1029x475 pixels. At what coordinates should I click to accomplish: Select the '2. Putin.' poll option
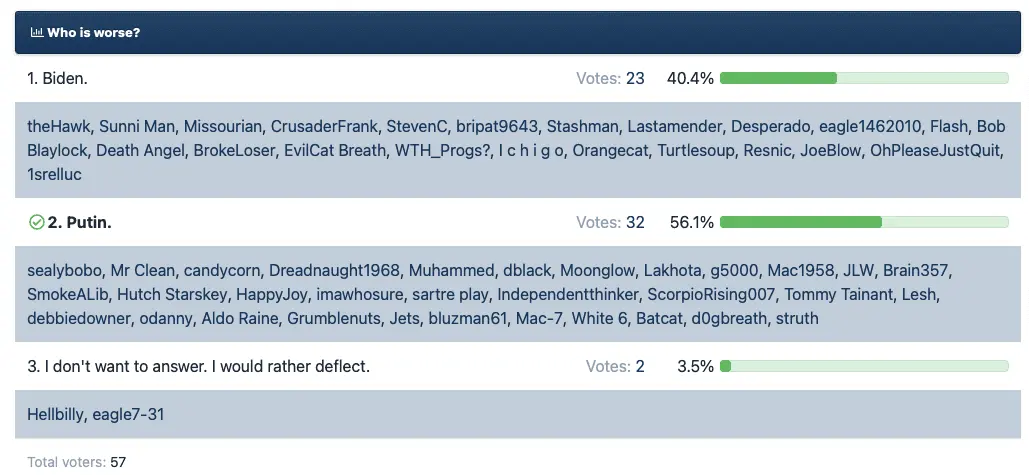[x=79, y=222]
